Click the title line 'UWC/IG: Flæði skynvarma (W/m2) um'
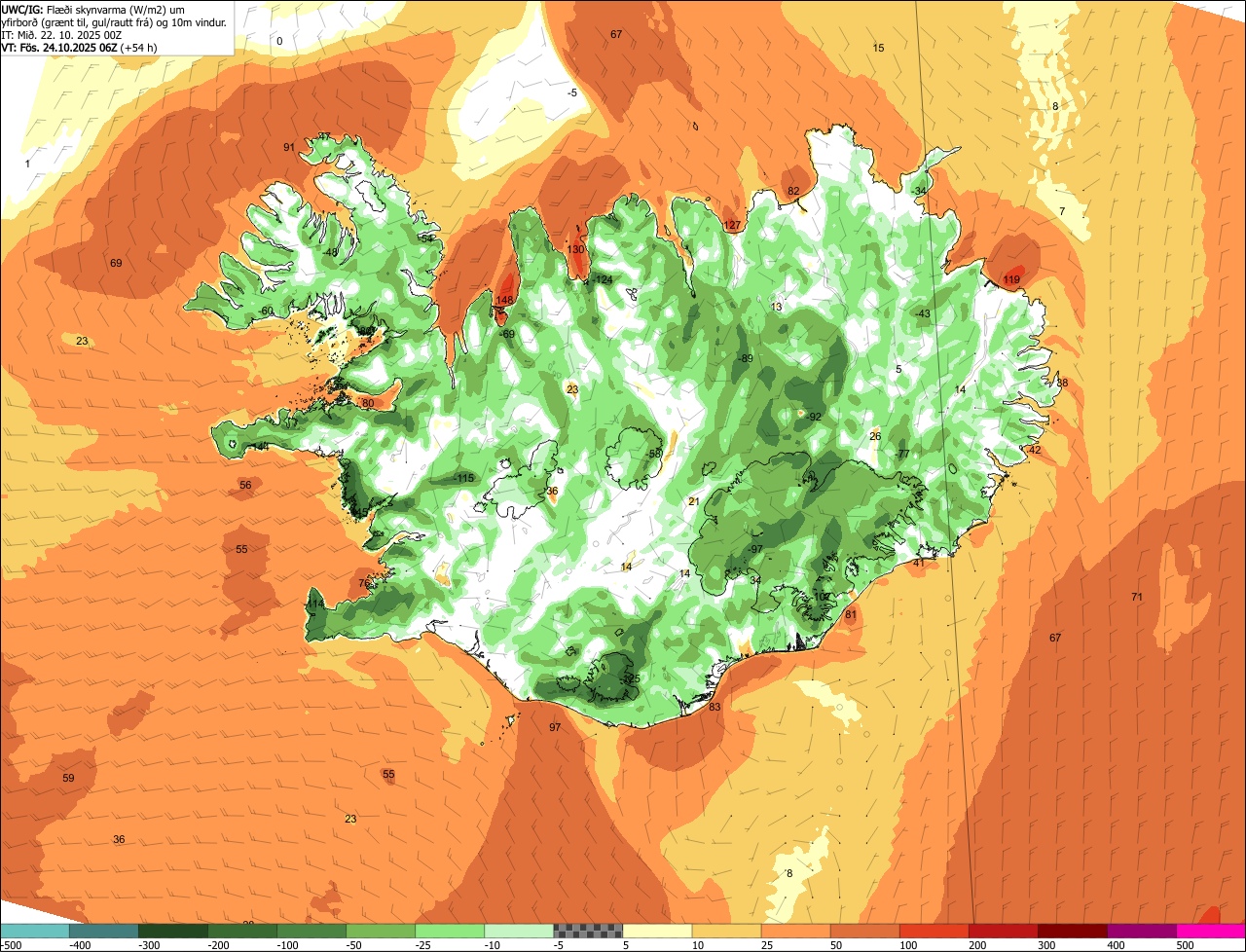The width and height of the screenshot is (1246, 952). click(x=93, y=9)
